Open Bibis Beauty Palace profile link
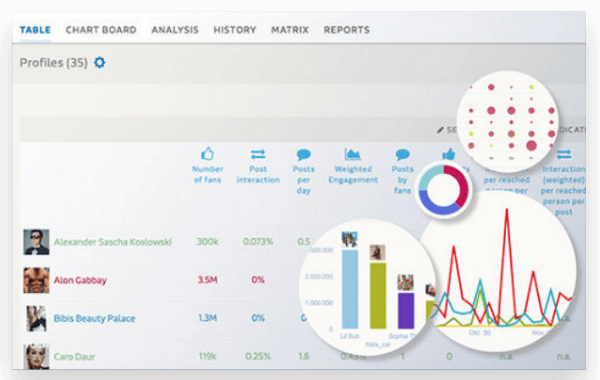The width and height of the screenshot is (600, 380). [x=95, y=318]
